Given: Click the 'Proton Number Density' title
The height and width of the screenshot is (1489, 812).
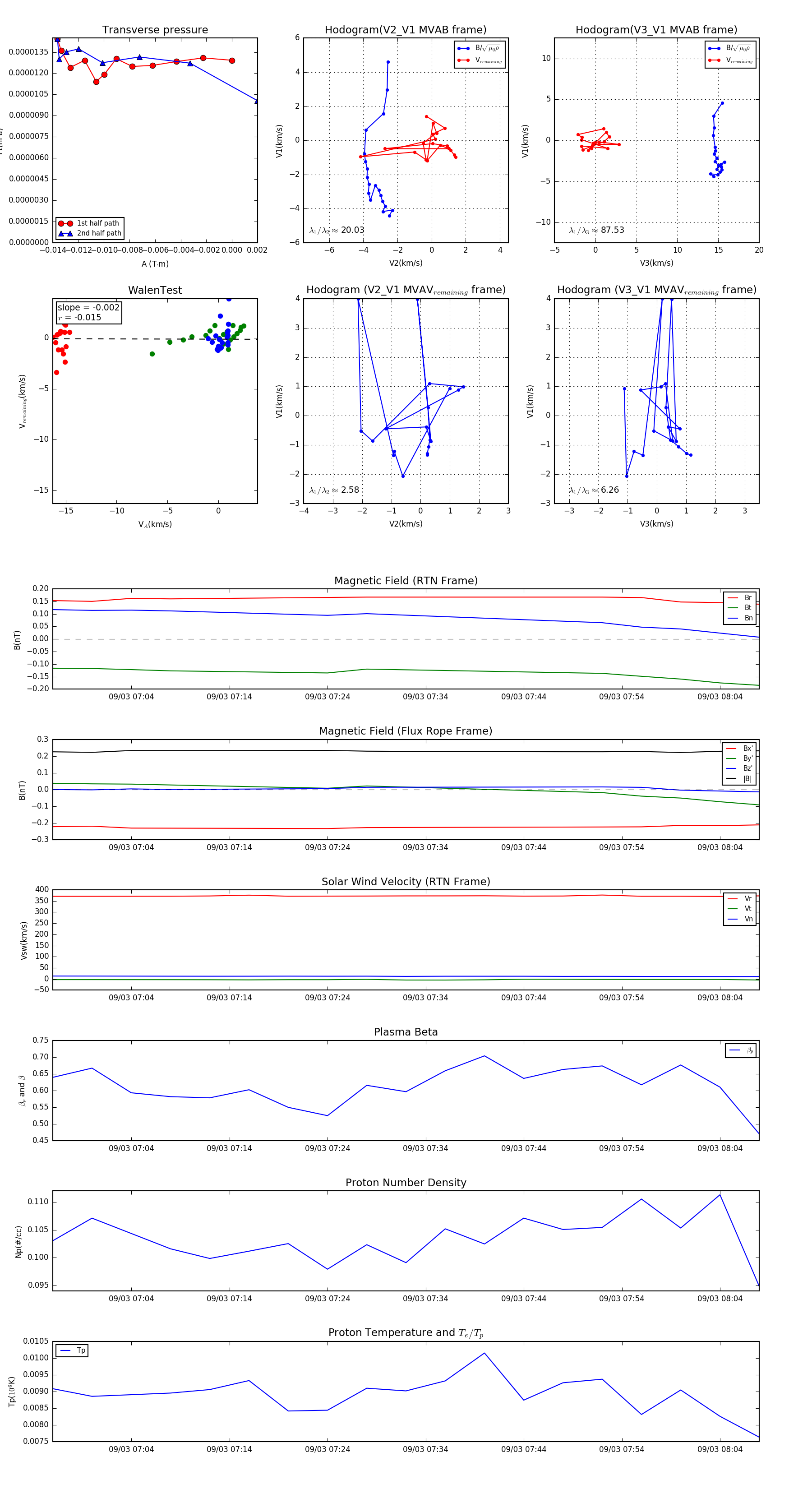Looking at the screenshot, I should click(x=406, y=1183).
